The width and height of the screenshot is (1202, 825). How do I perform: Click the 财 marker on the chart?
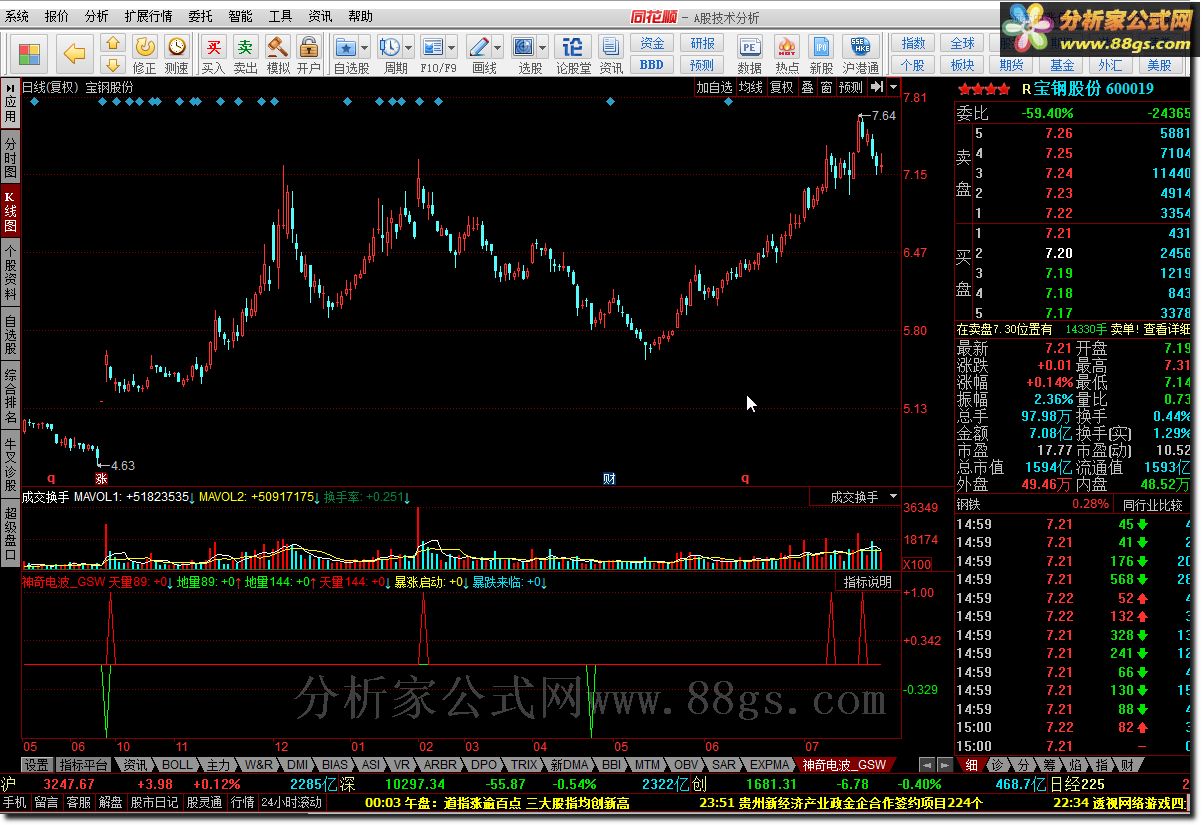[x=608, y=479]
